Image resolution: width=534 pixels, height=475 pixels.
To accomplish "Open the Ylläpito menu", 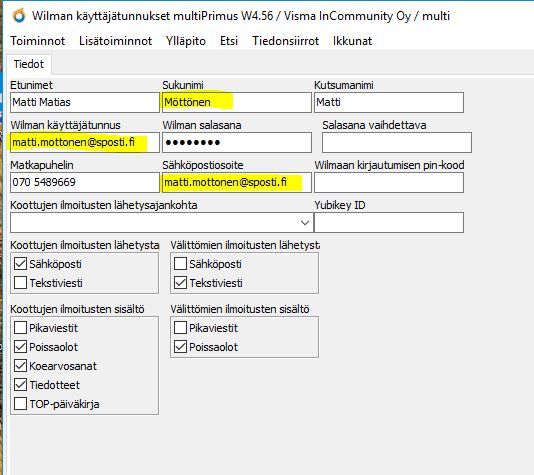I will (x=186, y=41).
